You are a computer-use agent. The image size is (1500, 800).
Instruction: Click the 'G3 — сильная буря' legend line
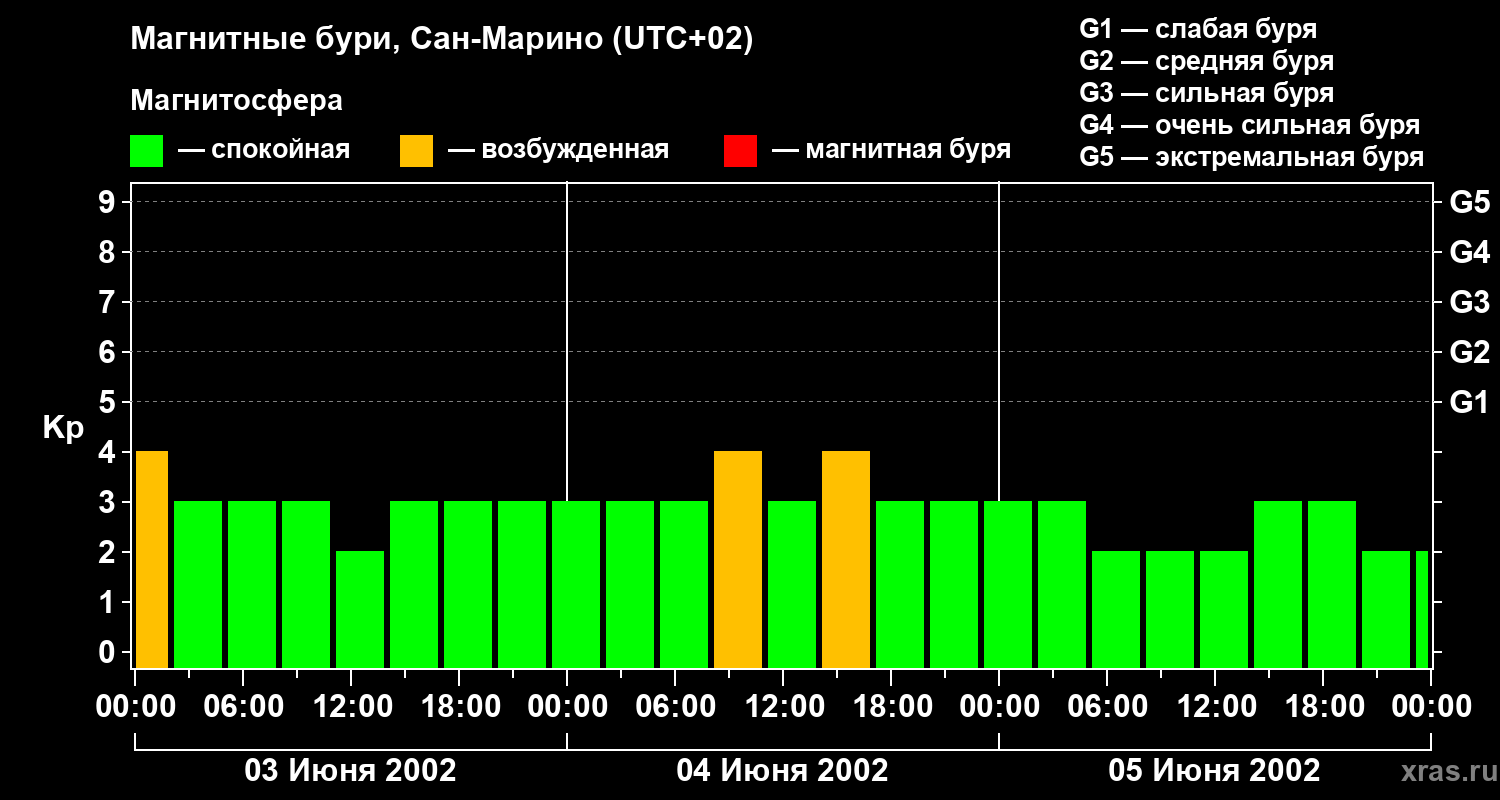[1206, 93]
